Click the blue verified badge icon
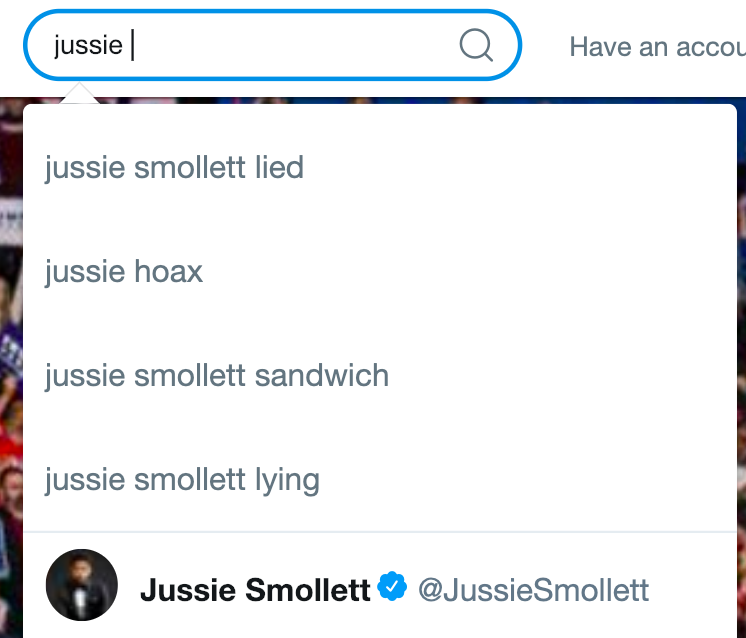Viewport: 746px width, 638px height. point(394,588)
